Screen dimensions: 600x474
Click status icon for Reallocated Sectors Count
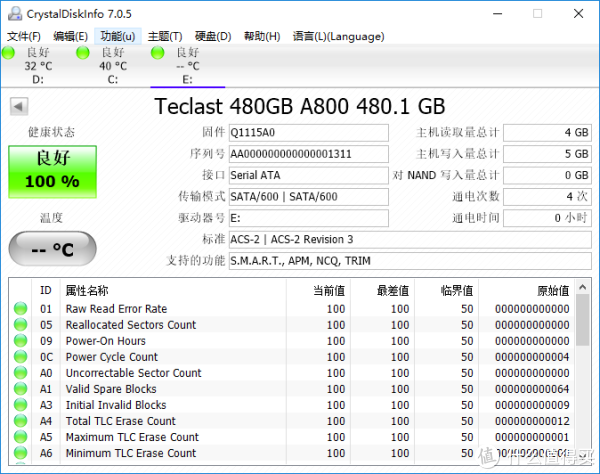(20, 324)
